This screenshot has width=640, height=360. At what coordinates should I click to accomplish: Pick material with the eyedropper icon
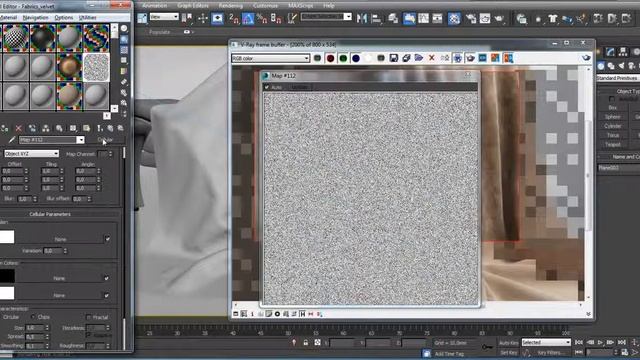pos(11,140)
